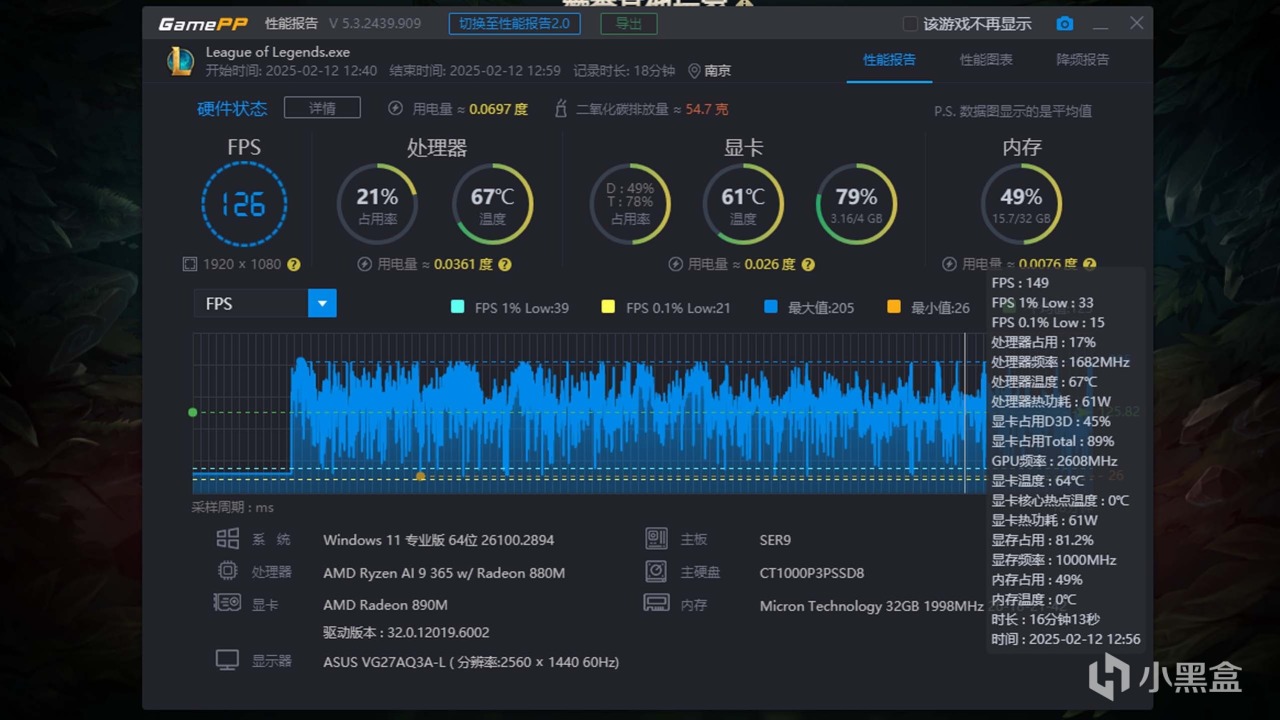Click the Windows system icon beside 系统
This screenshot has width=1280, height=720.
(x=228, y=539)
